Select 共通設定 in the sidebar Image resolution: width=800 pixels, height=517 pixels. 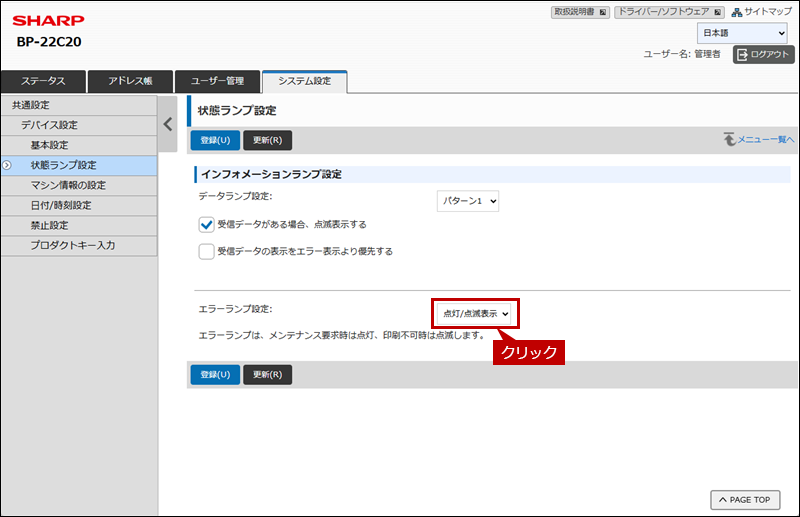tap(79, 105)
